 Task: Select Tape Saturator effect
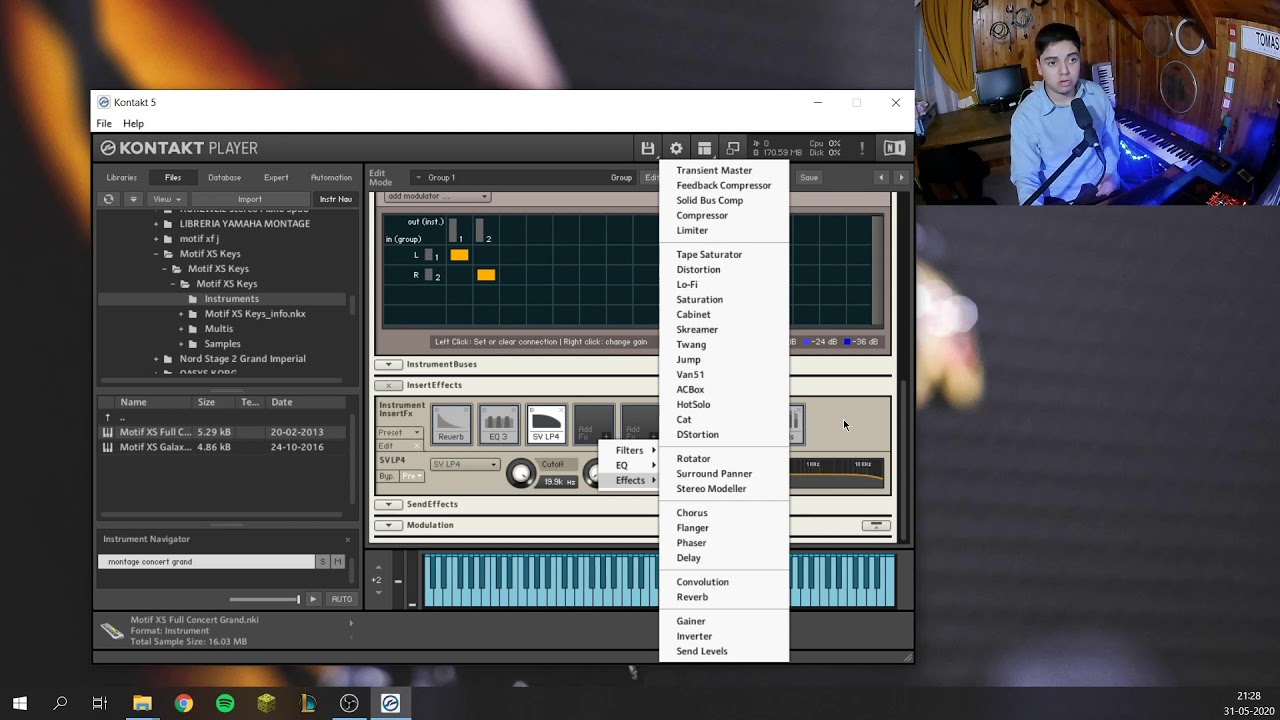(x=709, y=255)
